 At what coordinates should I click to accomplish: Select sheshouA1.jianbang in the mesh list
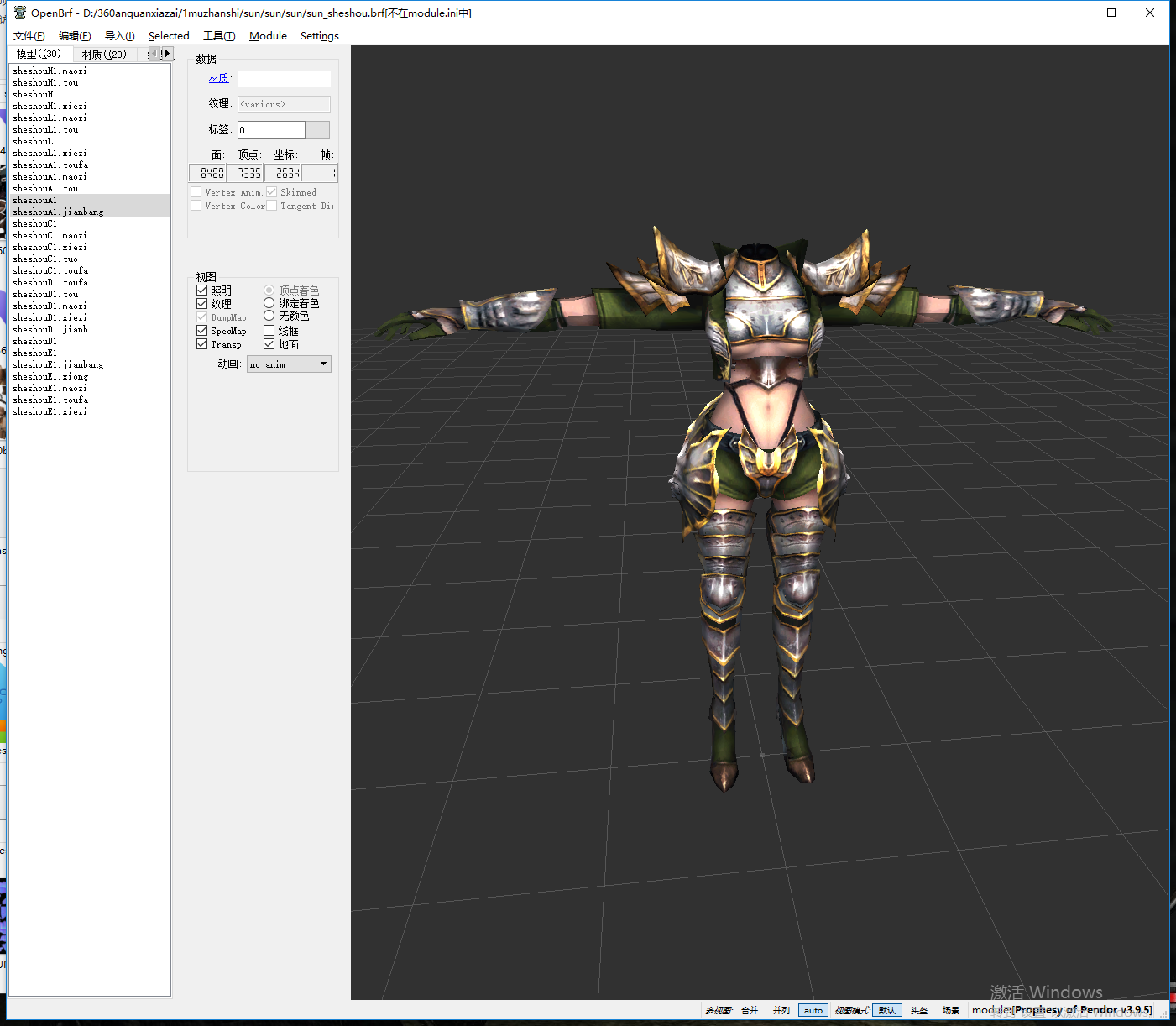coord(89,212)
